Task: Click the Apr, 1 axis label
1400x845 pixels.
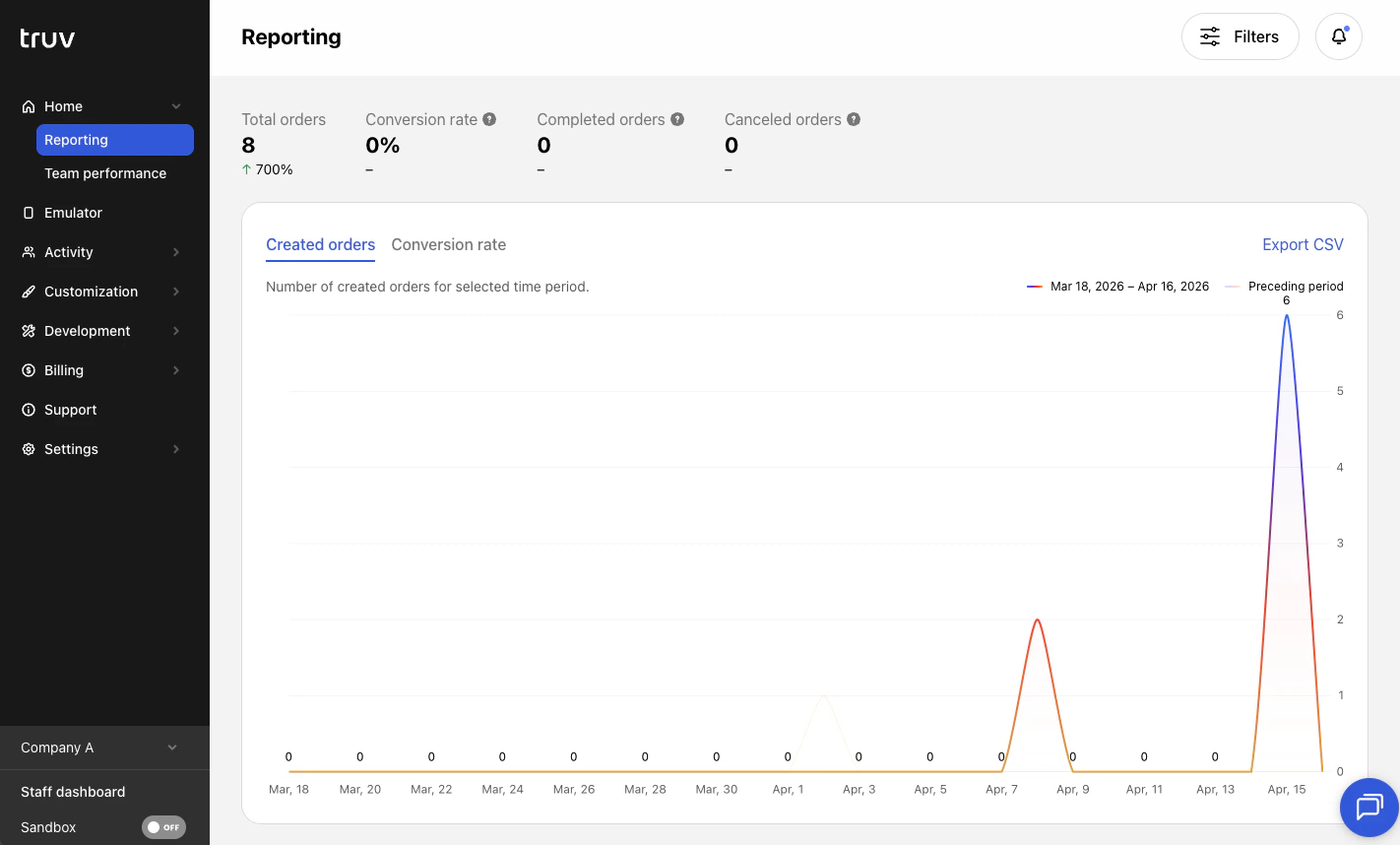Action: 788,789
